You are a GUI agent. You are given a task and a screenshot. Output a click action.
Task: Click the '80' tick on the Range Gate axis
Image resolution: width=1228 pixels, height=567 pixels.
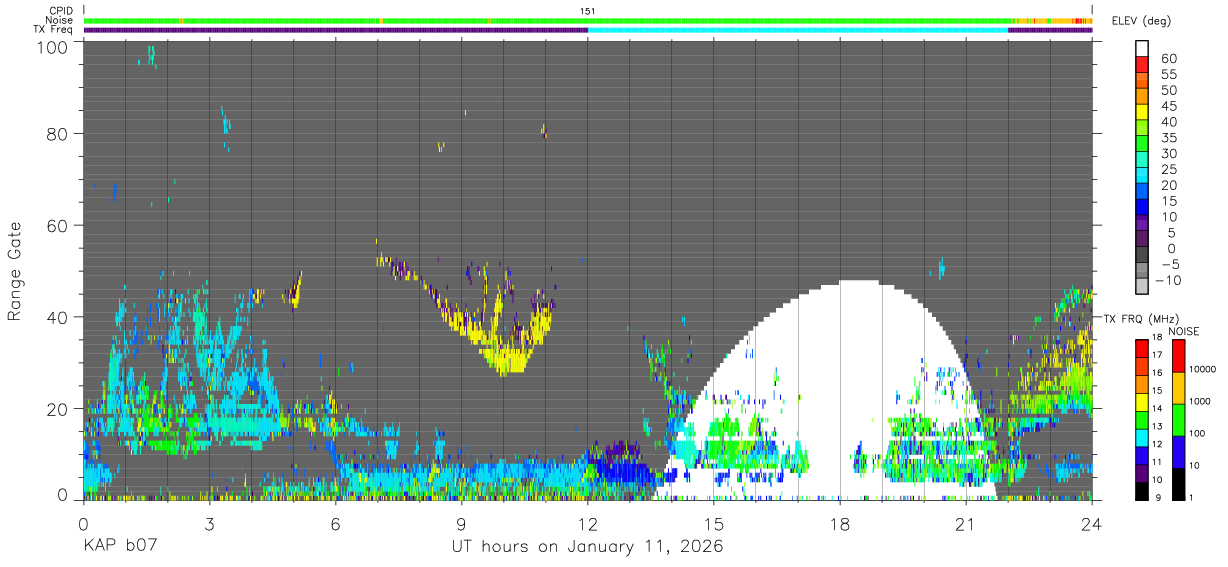58,133
